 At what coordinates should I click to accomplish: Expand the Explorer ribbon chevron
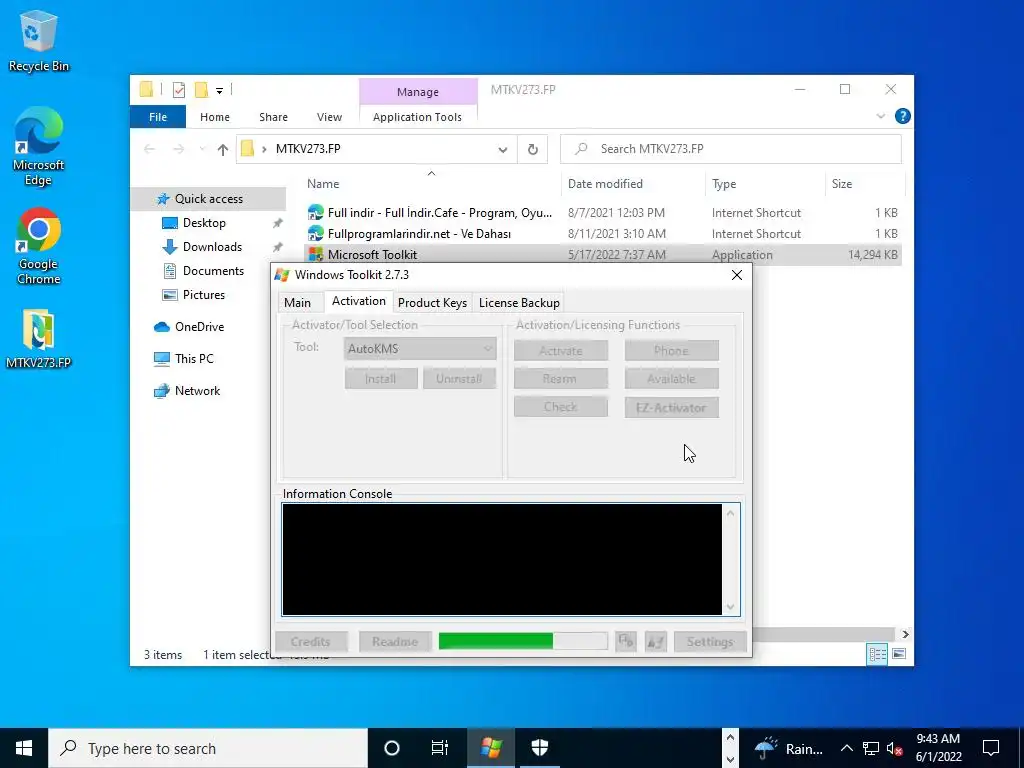(x=881, y=116)
